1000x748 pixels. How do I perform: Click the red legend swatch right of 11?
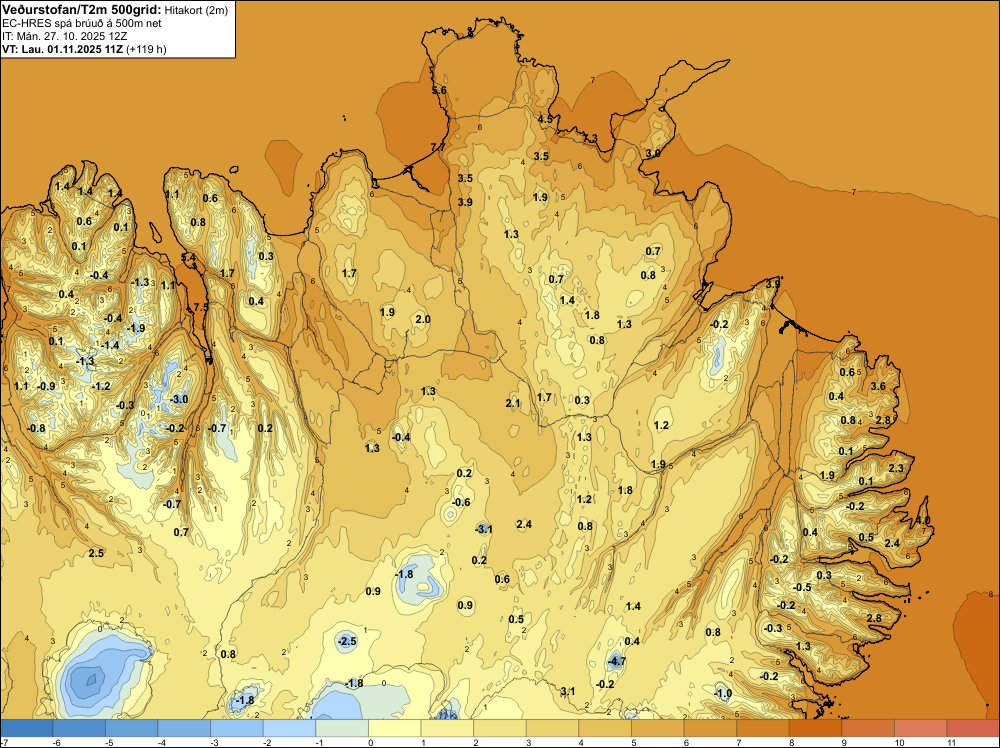973,728
